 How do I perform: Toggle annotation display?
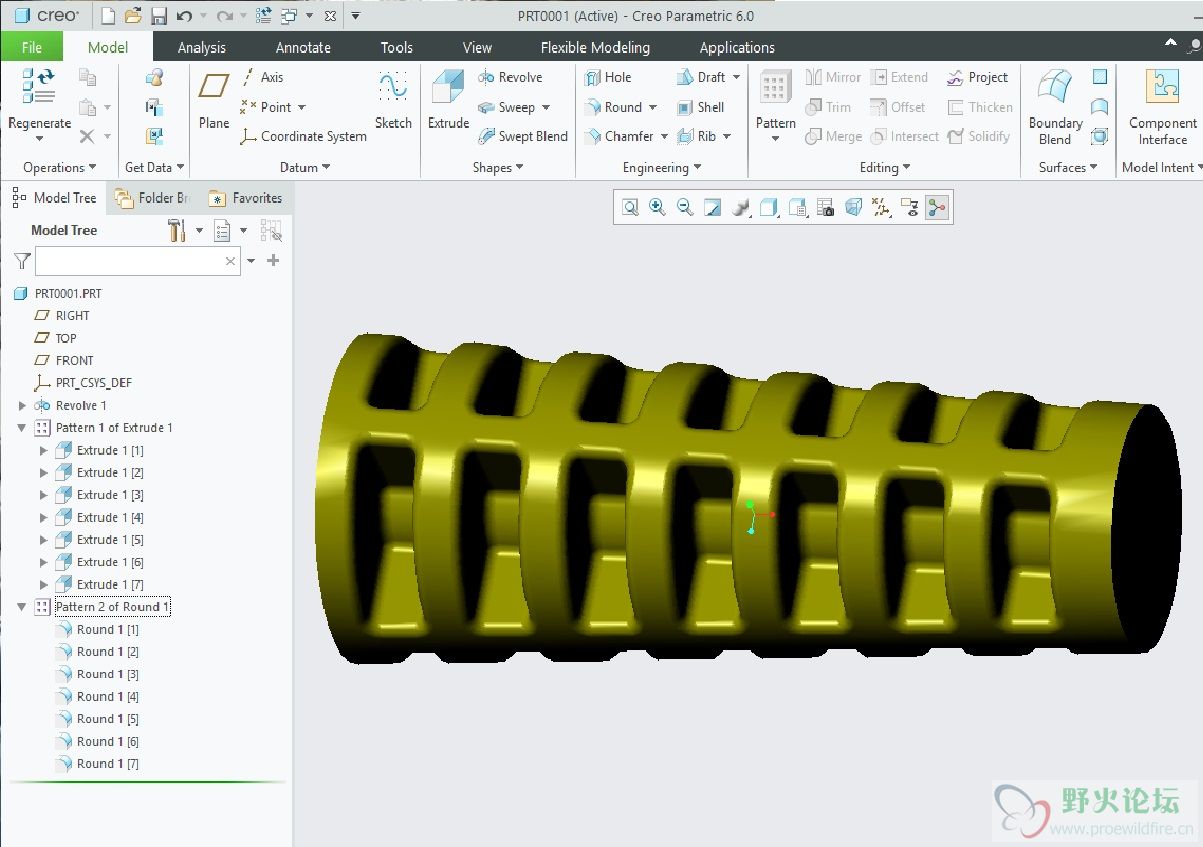(909, 207)
